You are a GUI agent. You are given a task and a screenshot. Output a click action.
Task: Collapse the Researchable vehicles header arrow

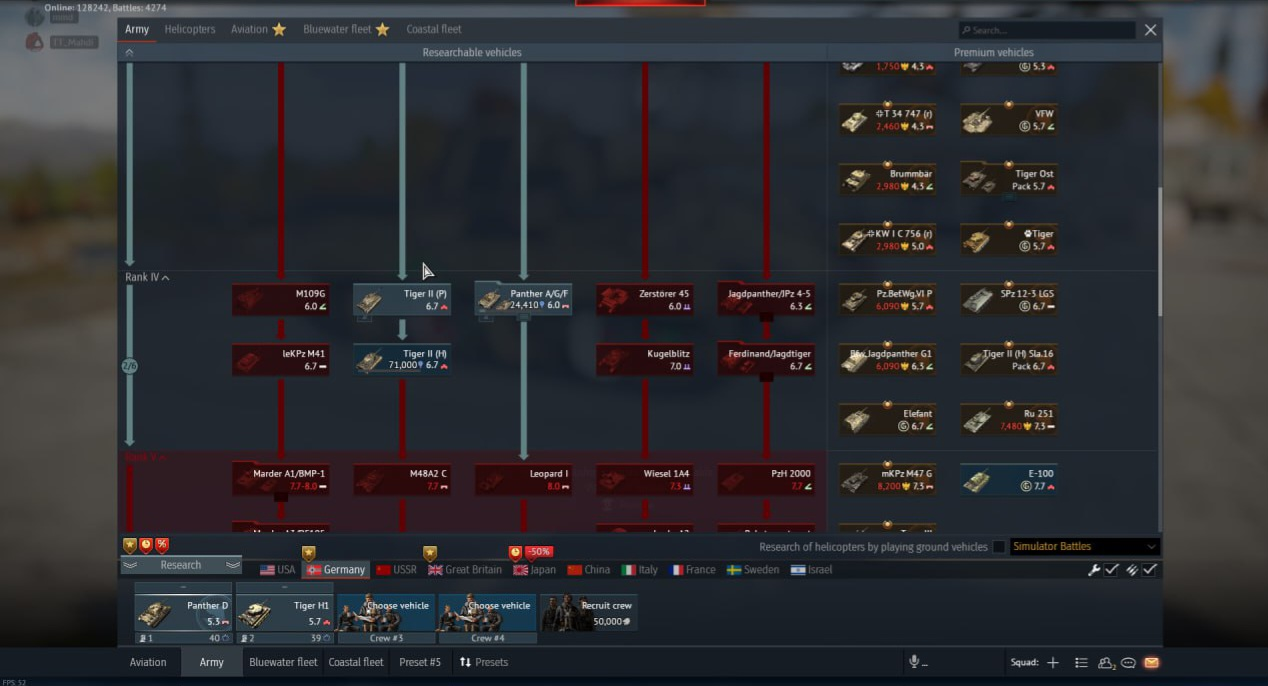(x=129, y=52)
